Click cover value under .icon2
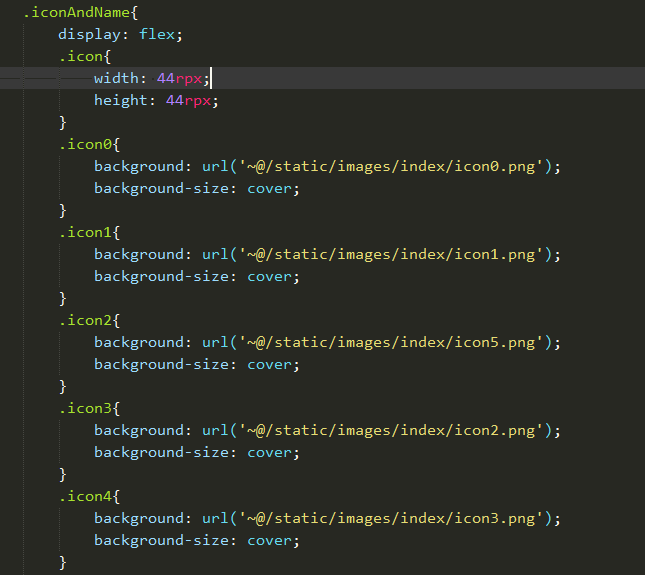Screen dimensions: 645x575 pos(269,364)
